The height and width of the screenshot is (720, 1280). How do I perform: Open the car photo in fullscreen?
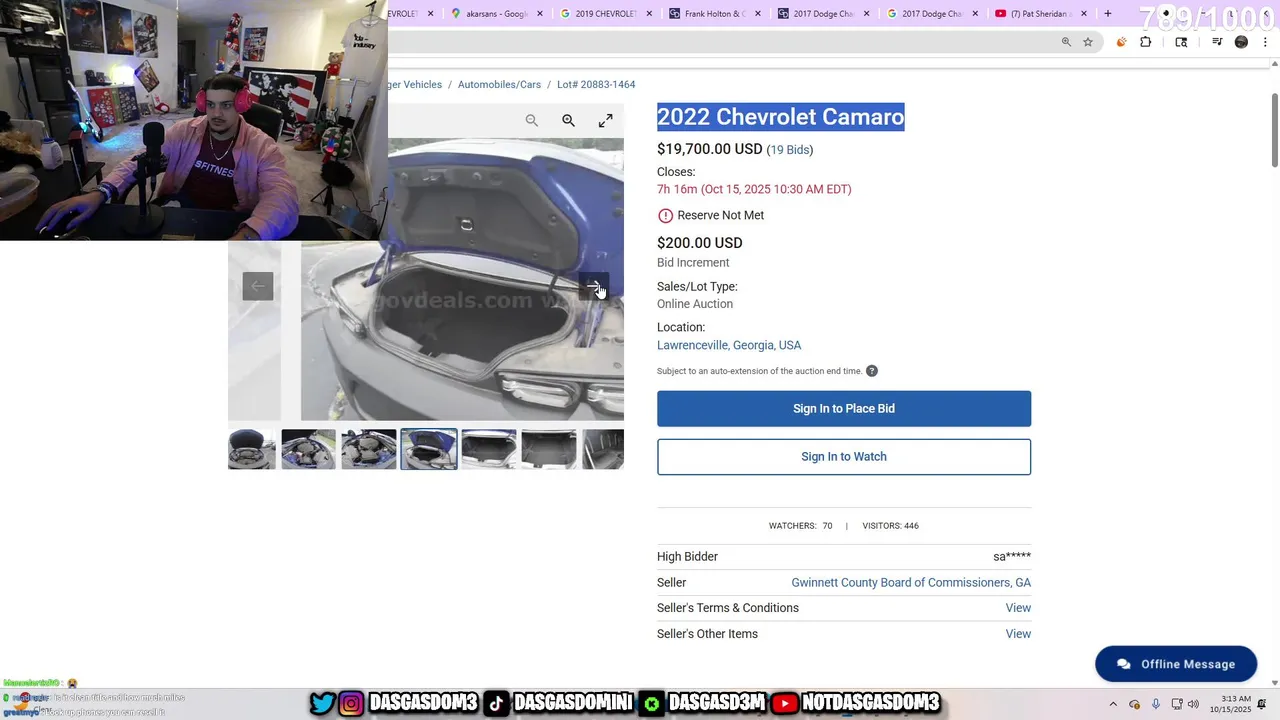tap(606, 121)
